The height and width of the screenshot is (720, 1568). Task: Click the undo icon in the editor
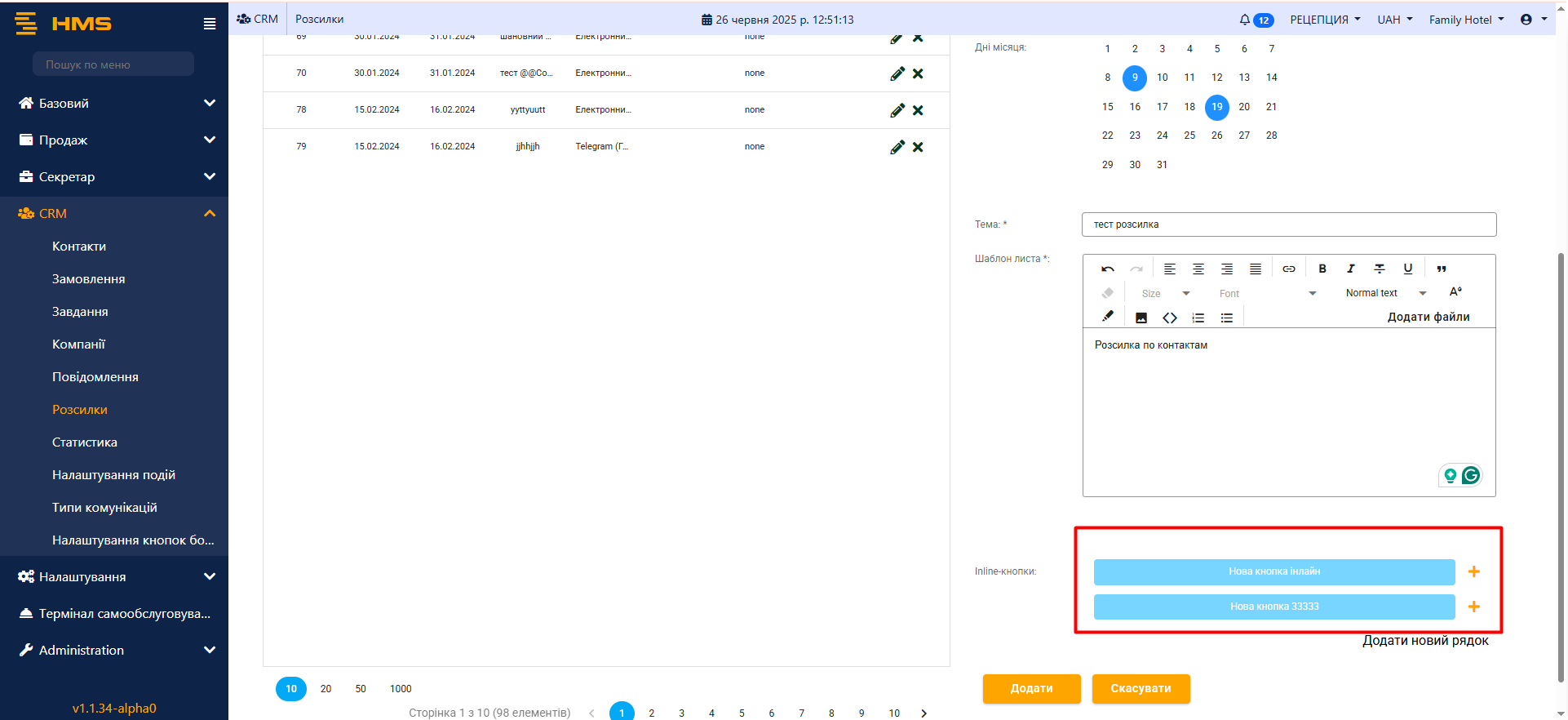click(1107, 269)
